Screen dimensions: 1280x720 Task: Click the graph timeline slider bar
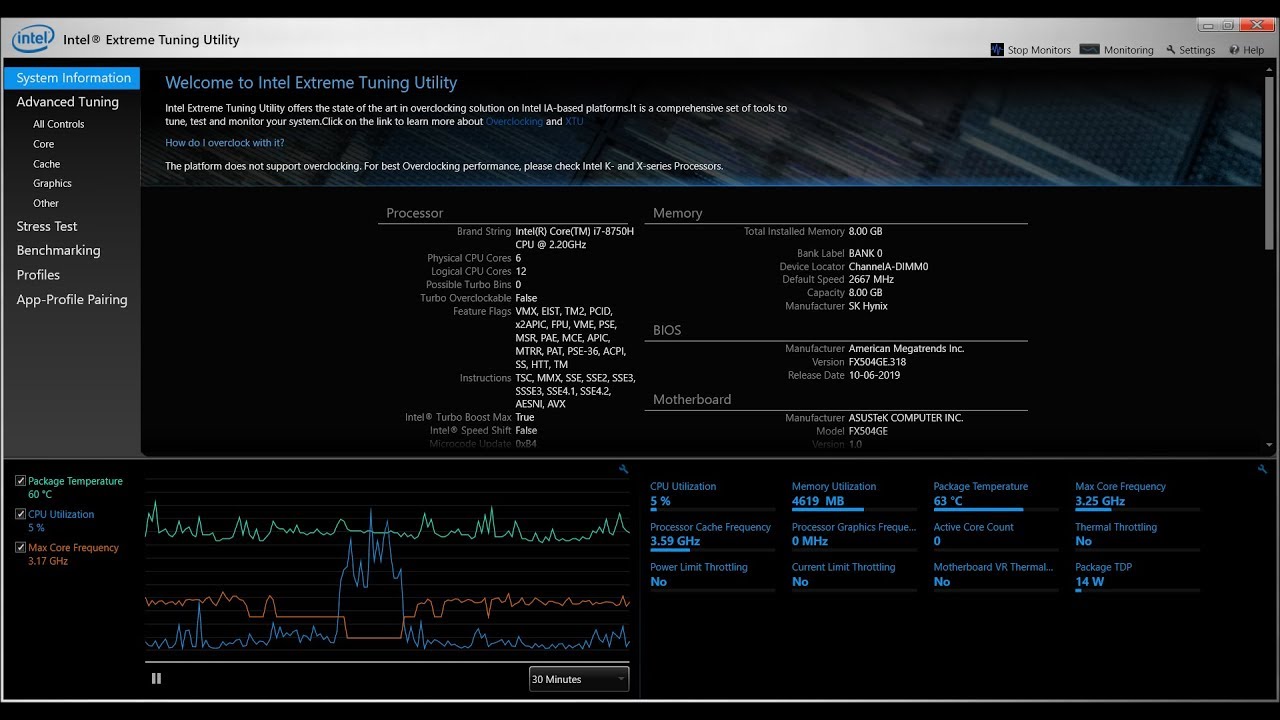387,662
